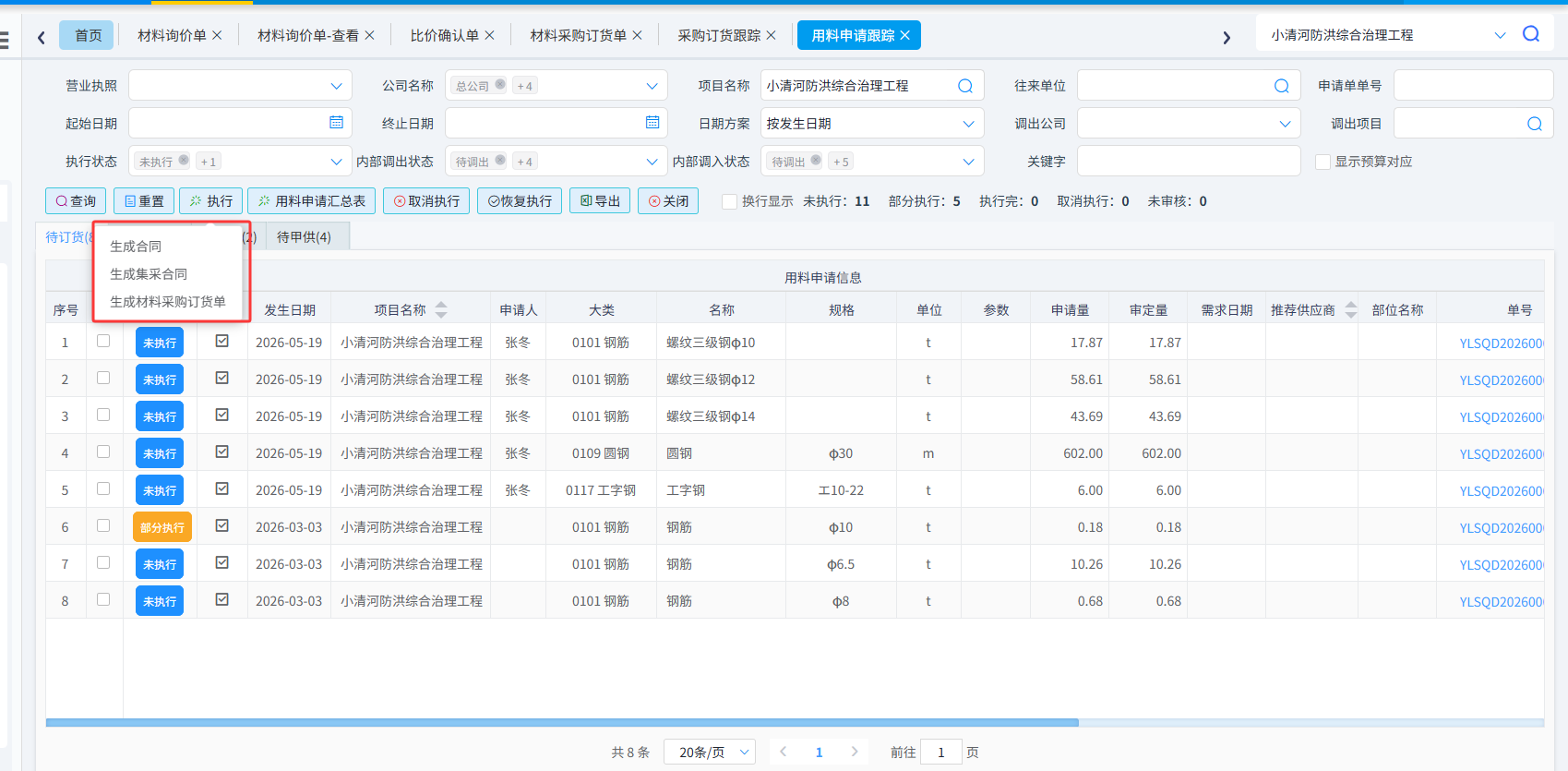Click the 往来单位 lookup icon
1568x771 pixels.
pyautogui.click(x=1282, y=86)
